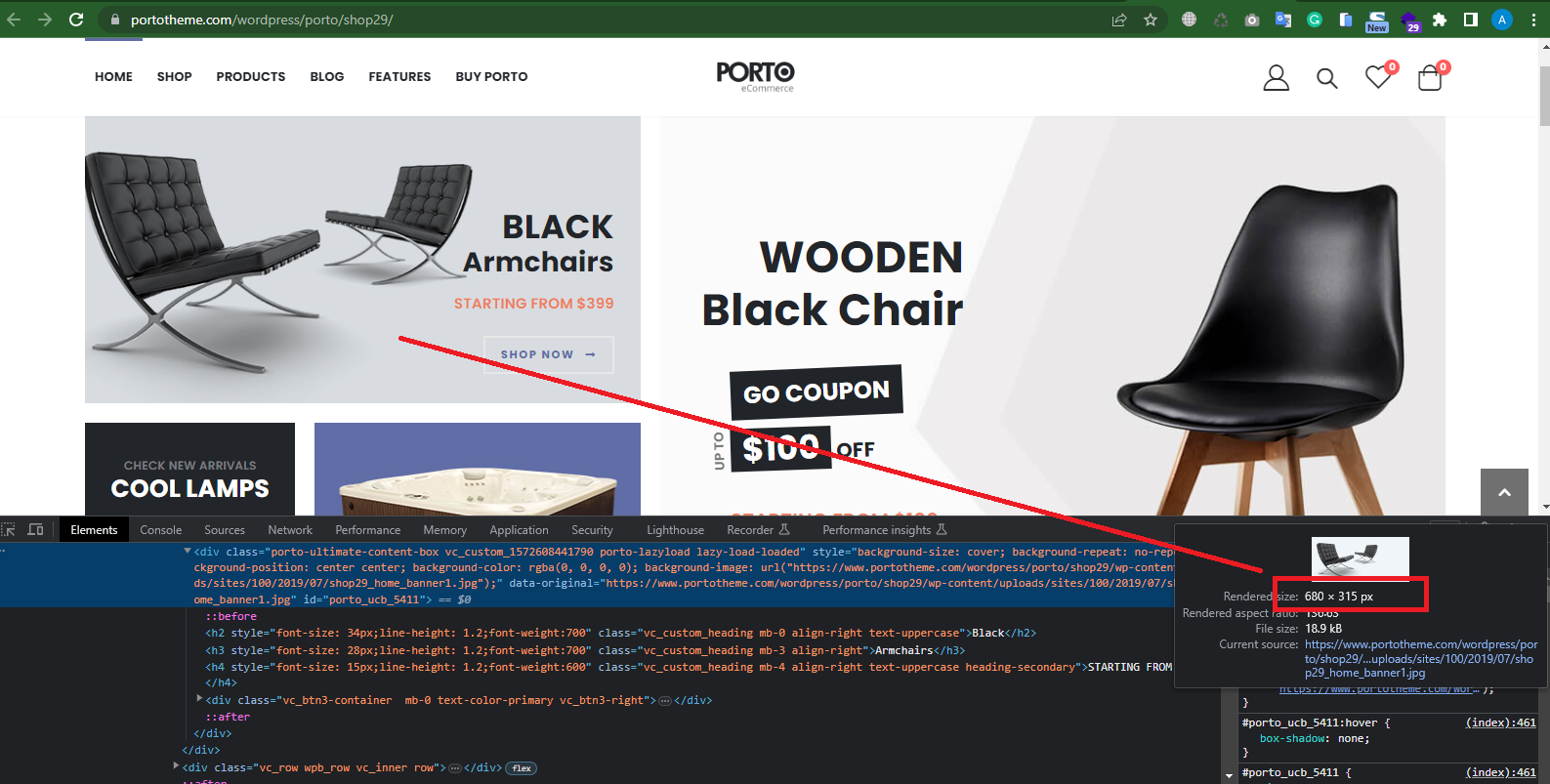Open the Console tab
Image resolution: width=1550 pixels, height=784 pixels.
(161, 530)
